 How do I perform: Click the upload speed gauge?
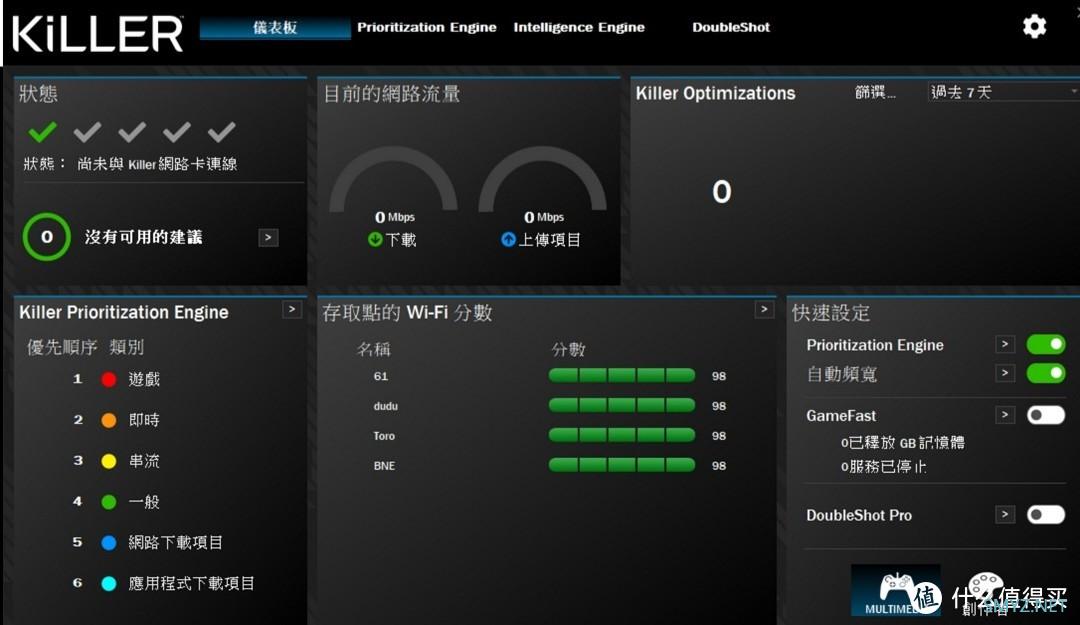click(543, 179)
